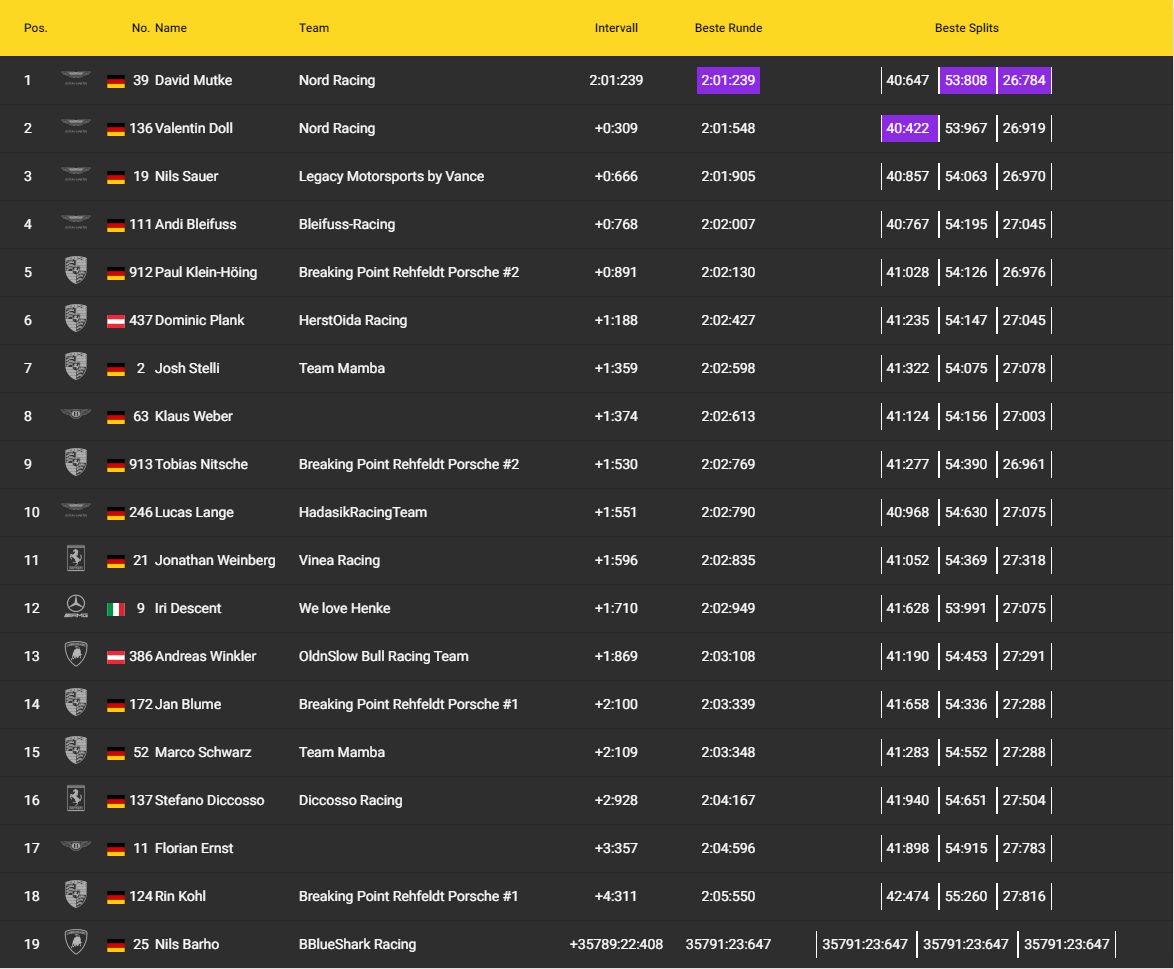The width and height of the screenshot is (1174, 969).
Task: Click the Ferrari logo beside Jonathan Weinberg
Action: click(76, 560)
